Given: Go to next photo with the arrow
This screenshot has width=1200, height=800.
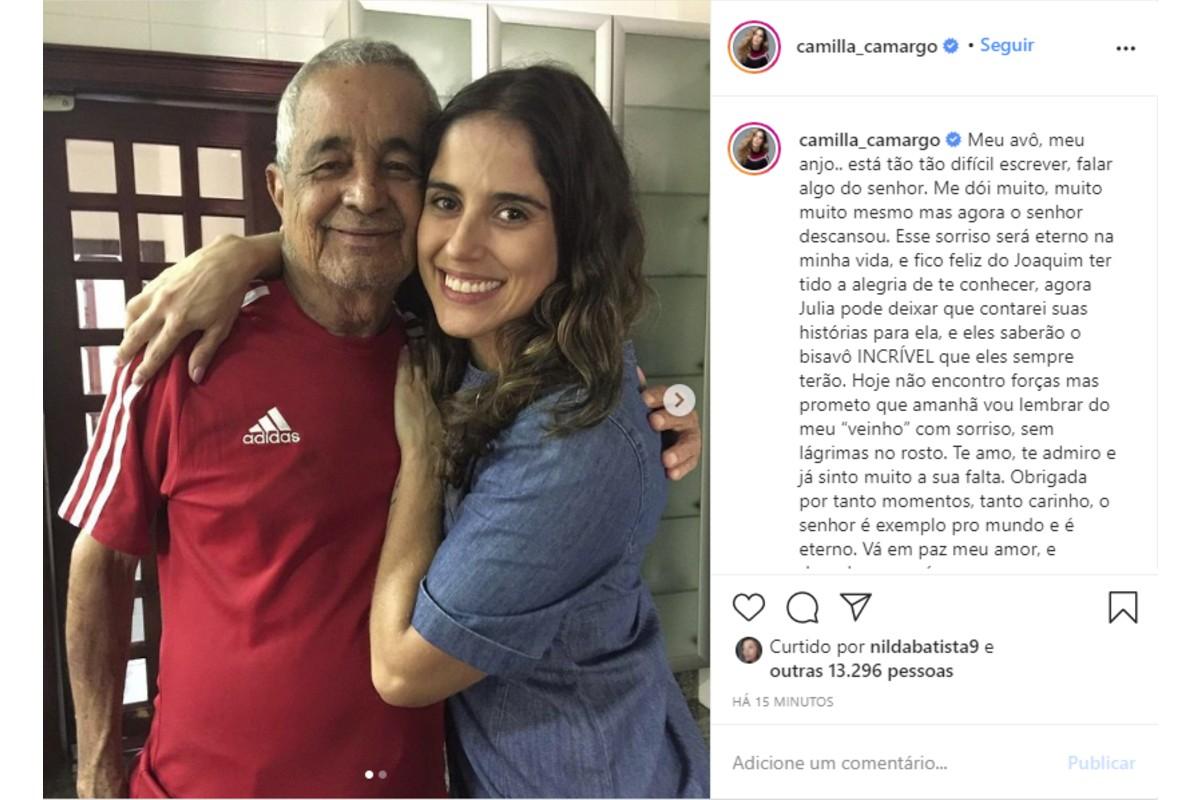Looking at the screenshot, I should coord(679,401).
